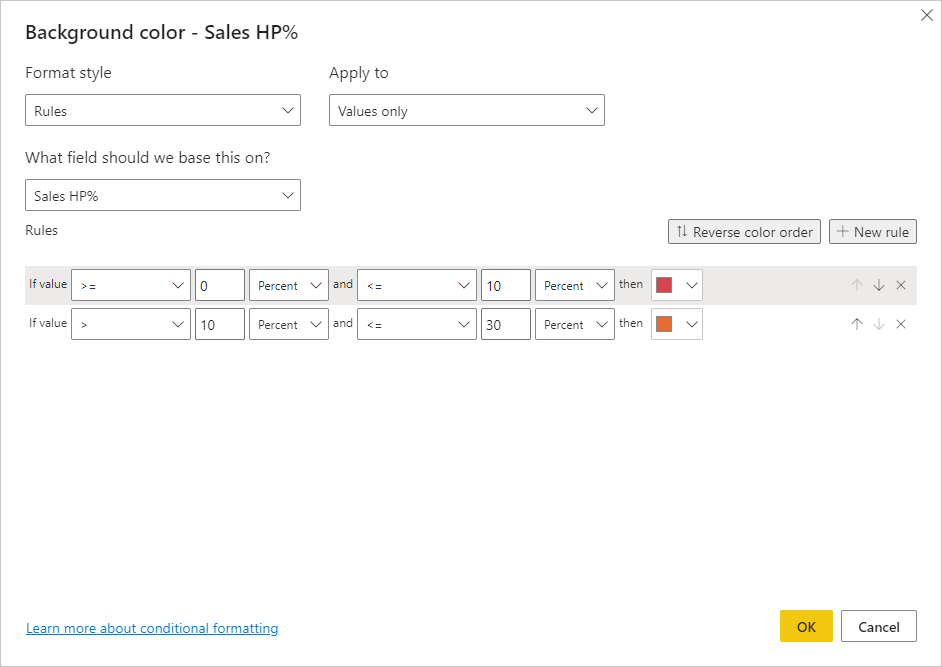This screenshot has width=942, height=667.
Task: Add a New rule
Action: 873,231
